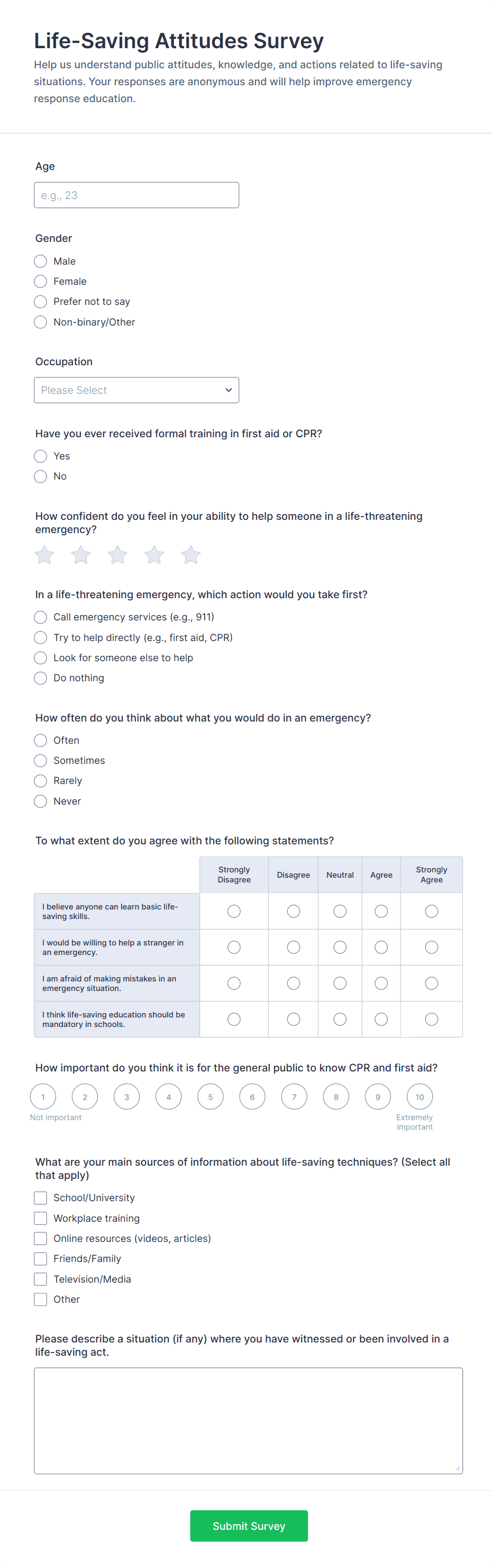Rate confidence with the fifth star

click(x=190, y=555)
